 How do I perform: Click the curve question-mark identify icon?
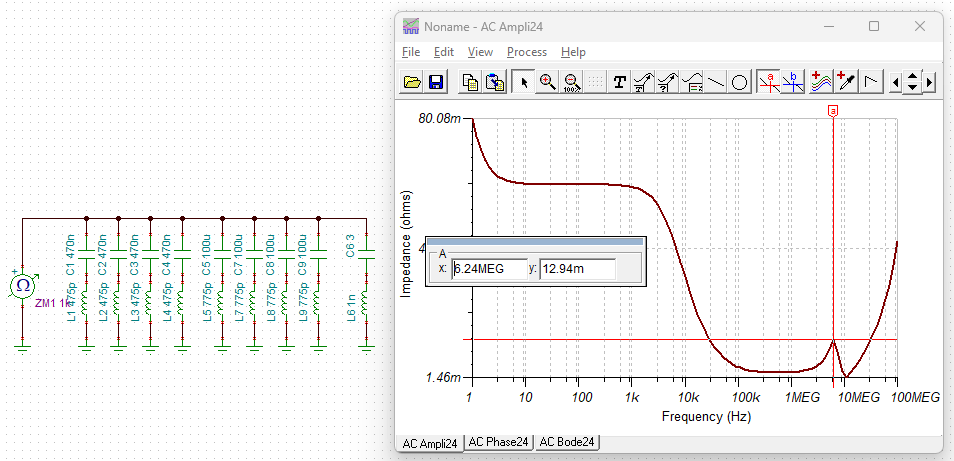[x=667, y=82]
